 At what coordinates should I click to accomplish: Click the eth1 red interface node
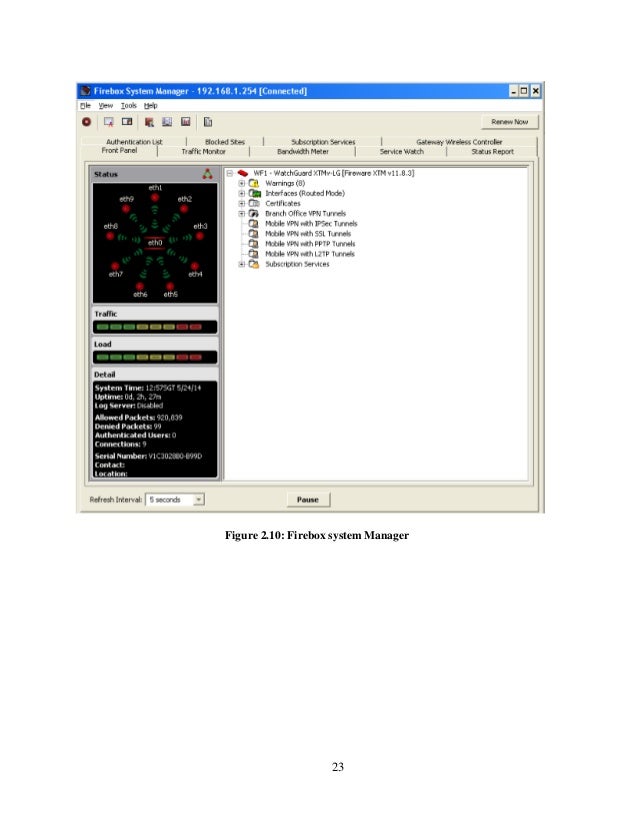155,198
